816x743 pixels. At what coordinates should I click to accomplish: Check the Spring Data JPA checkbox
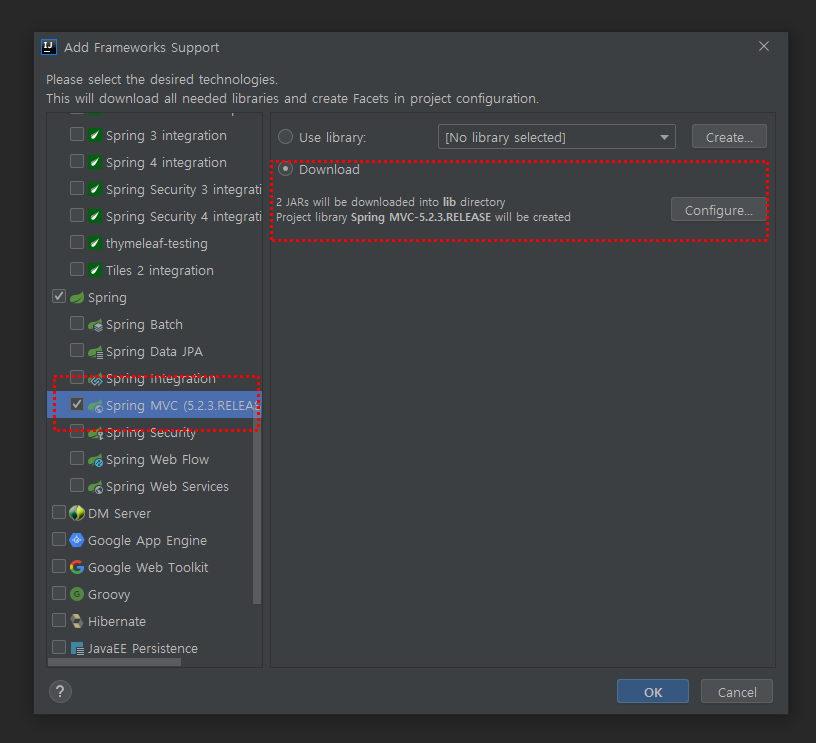tap(77, 351)
